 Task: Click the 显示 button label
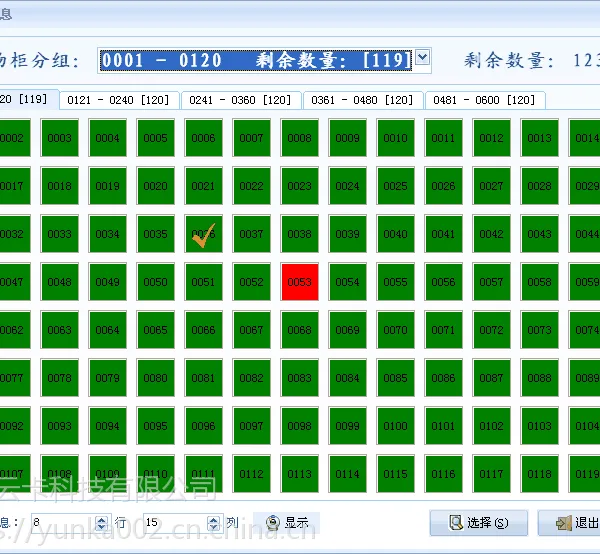click(297, 523)
